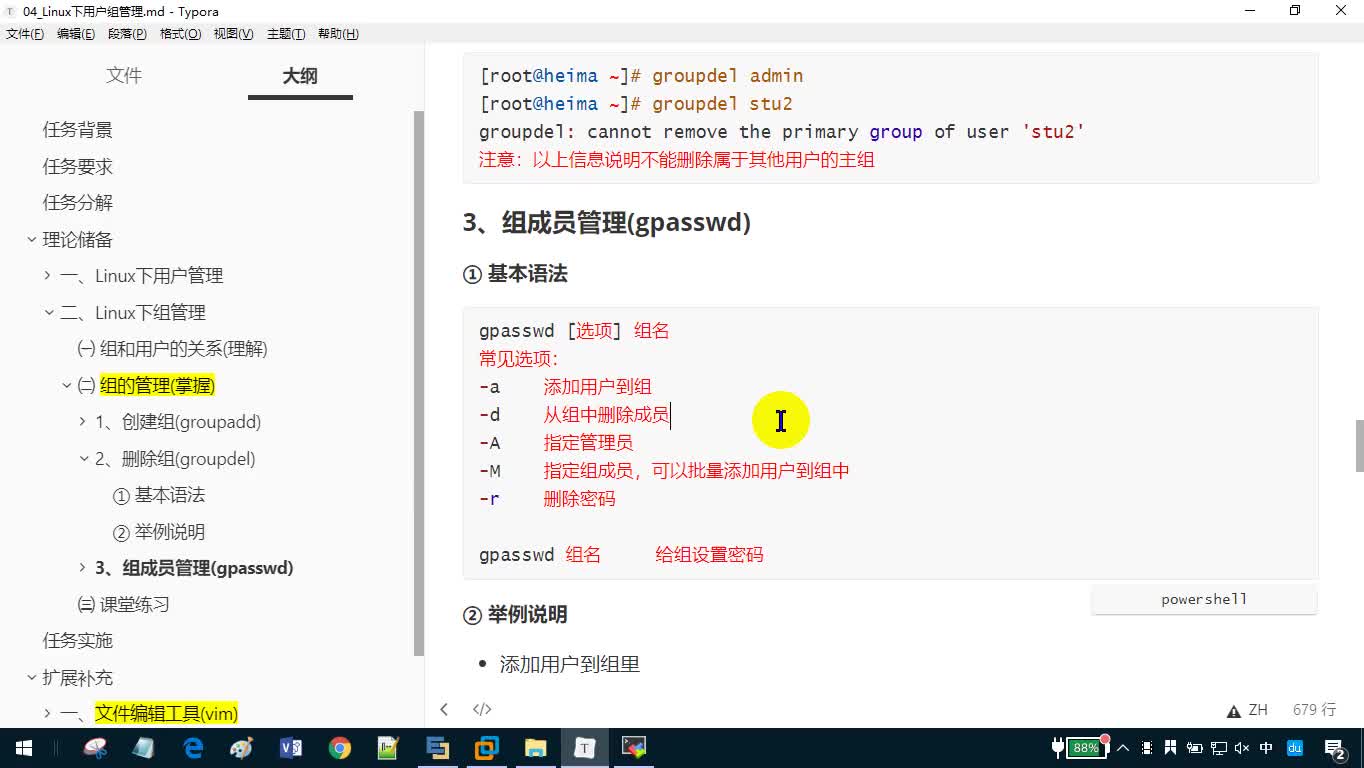
Task: Collapse 二、Linux下组管理 outline node
Action: click(x=48, y=312)
